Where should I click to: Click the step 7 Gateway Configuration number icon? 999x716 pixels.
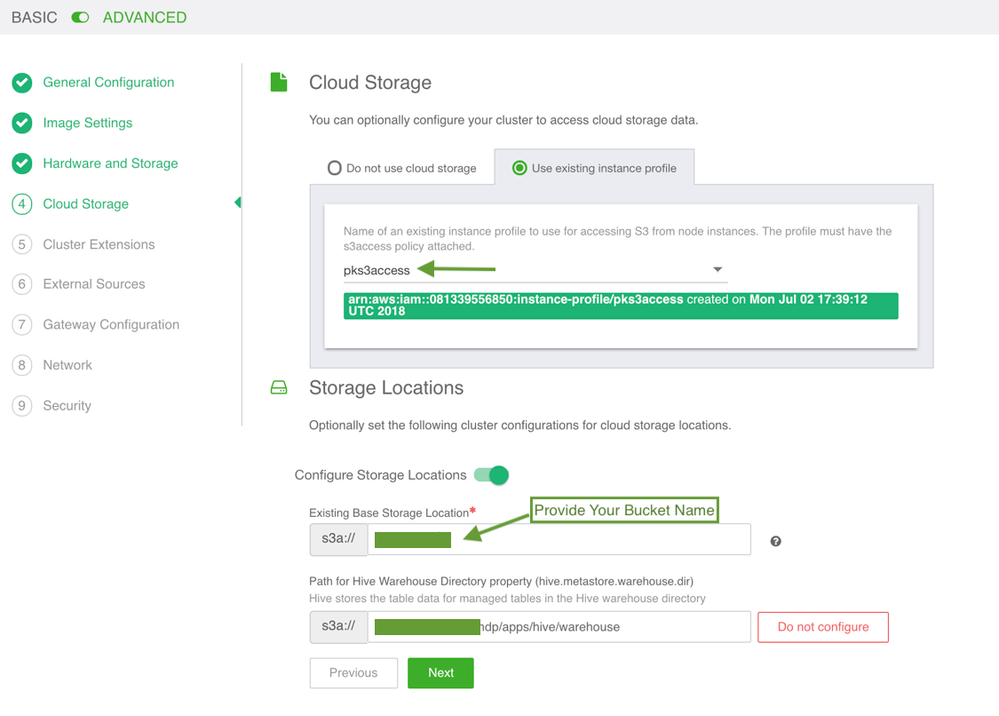click(x=22, y=325)
